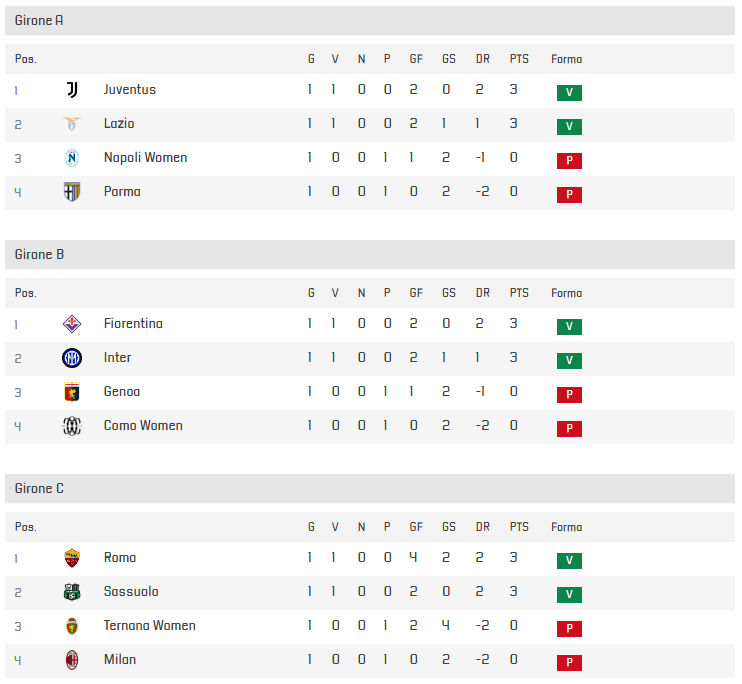
Task: Click the Ternana Women crest
Action: [x=72, y=626]
